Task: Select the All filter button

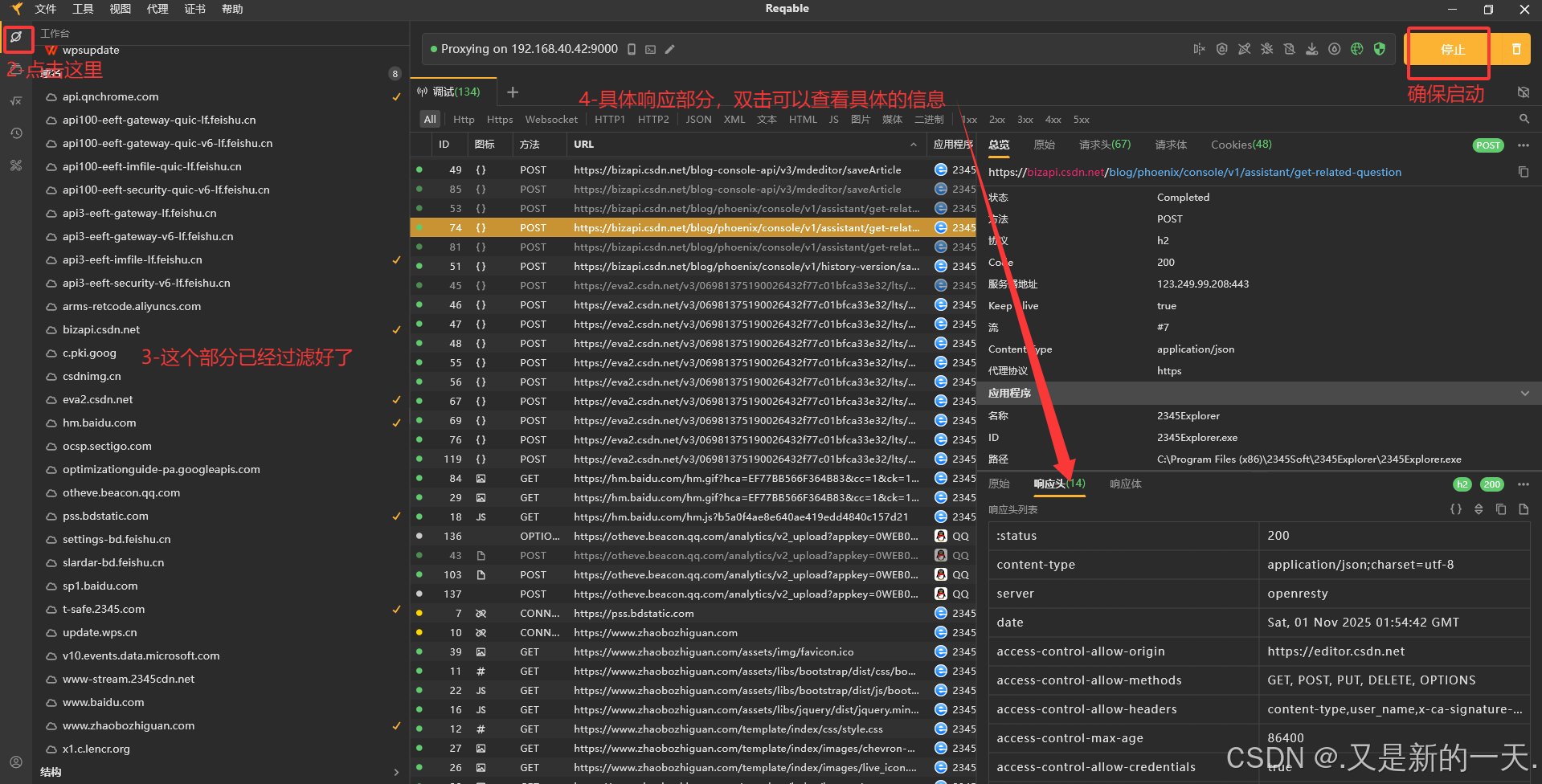Action: [430, 119]
